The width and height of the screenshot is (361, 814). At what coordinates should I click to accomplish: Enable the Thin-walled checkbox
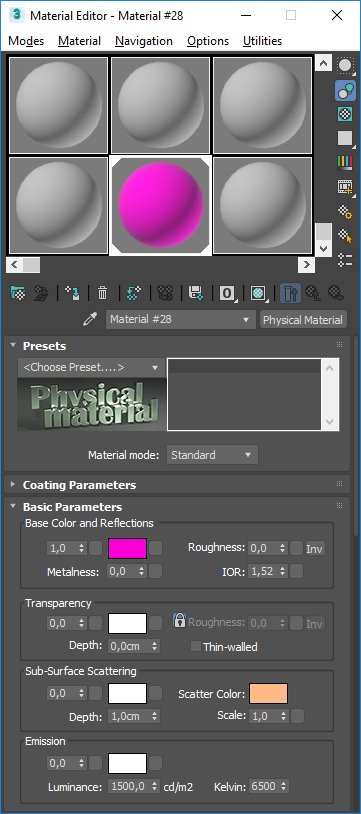click(x=196, y=646)
